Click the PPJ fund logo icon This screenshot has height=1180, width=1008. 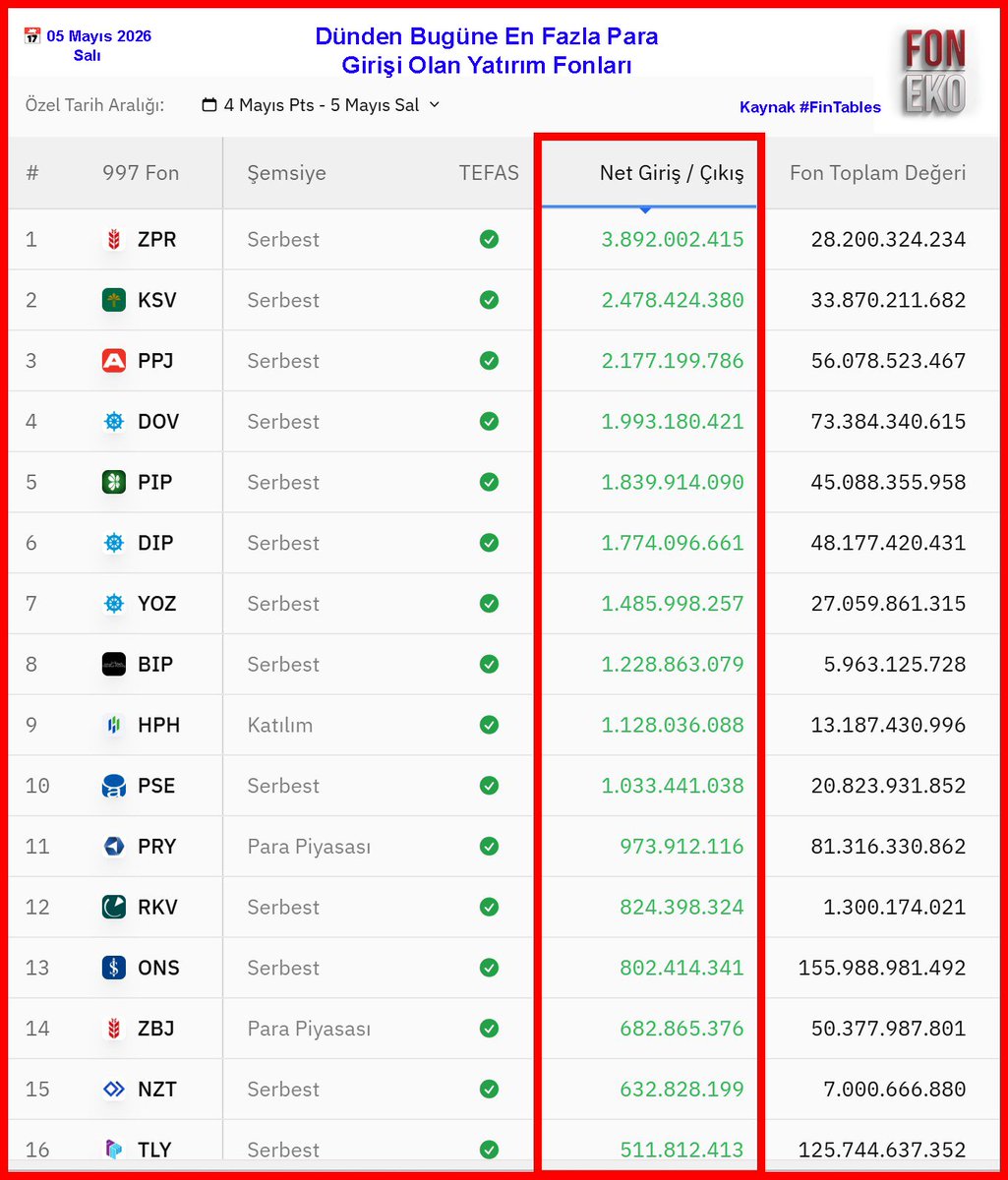tap(114, 361)
